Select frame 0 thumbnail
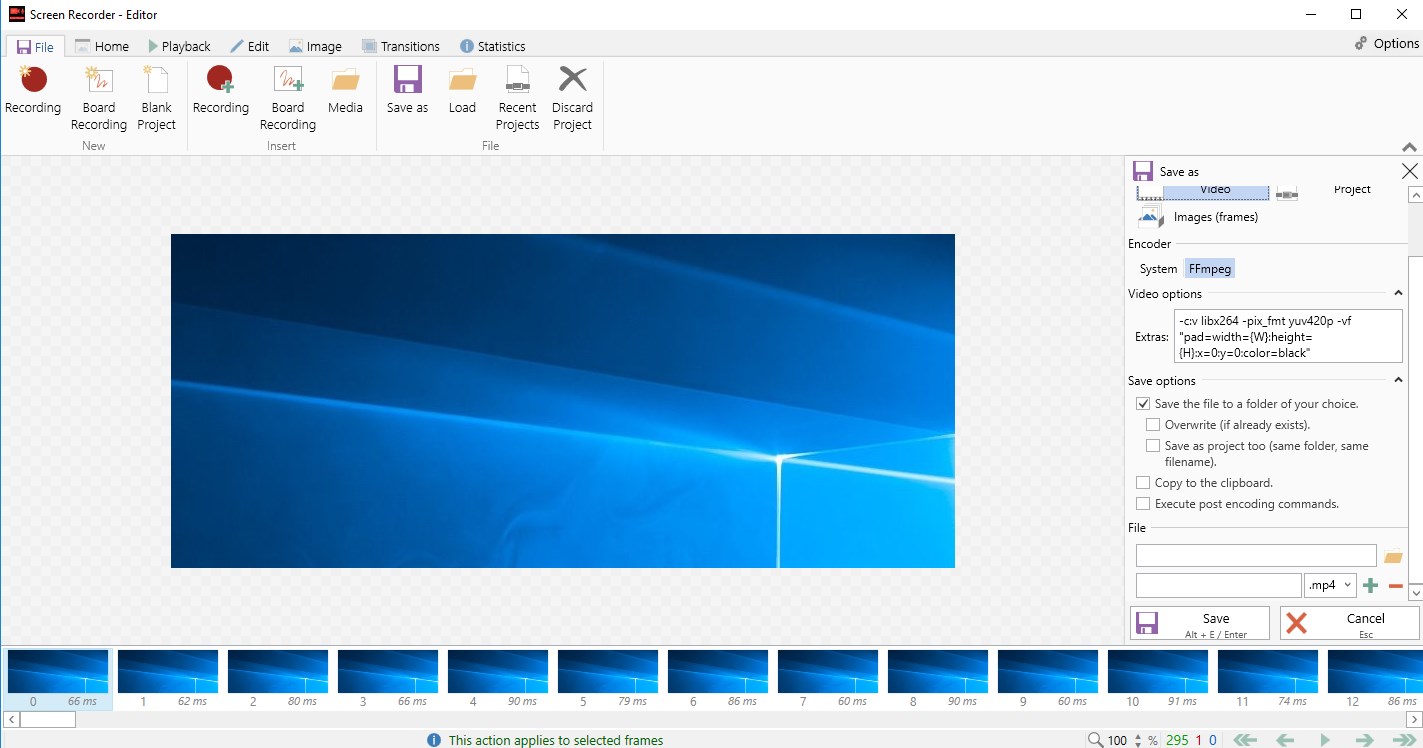1423x748 pixels. point(58,679)
